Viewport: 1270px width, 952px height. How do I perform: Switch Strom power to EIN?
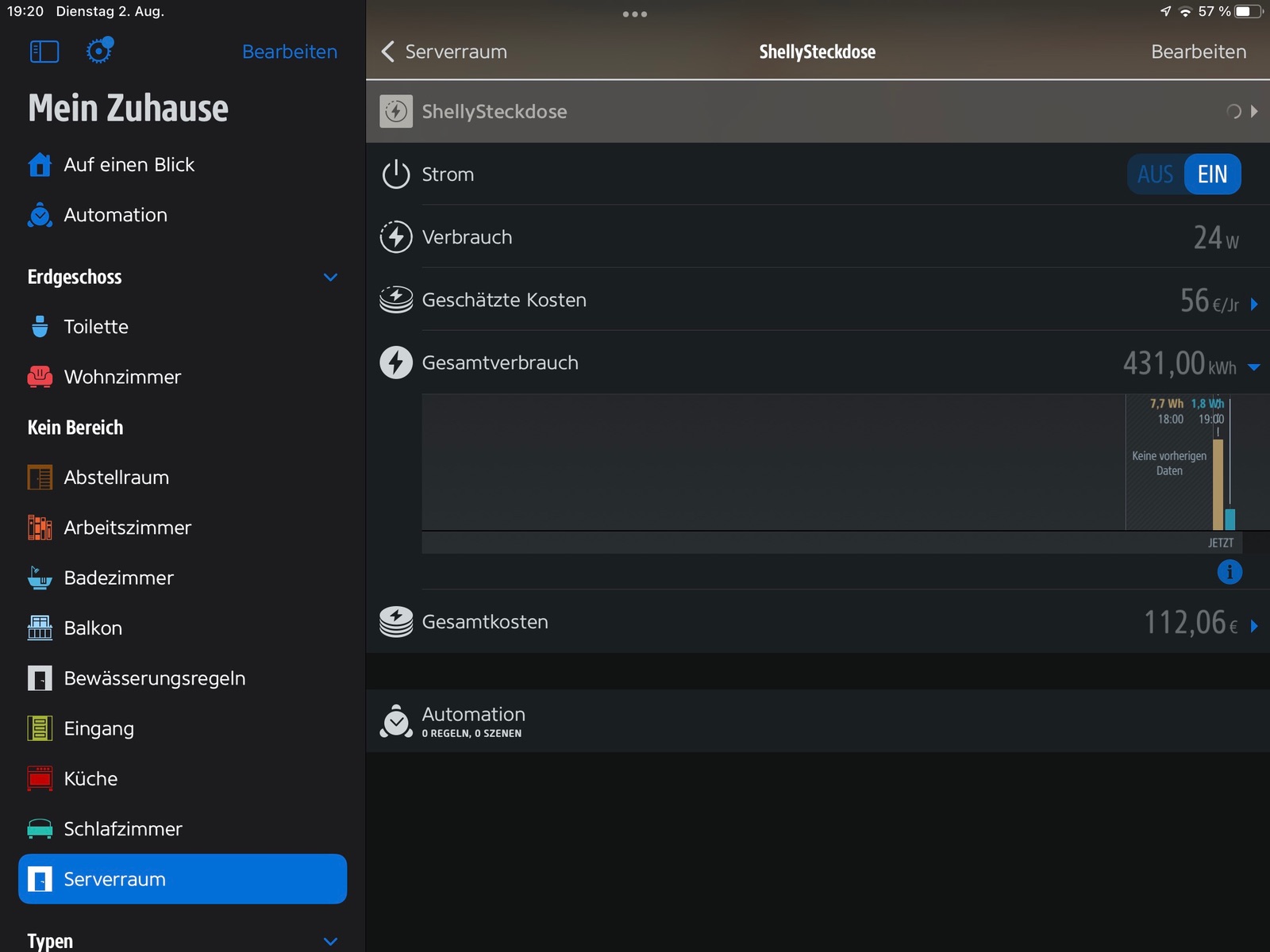tap(1212, 175)
